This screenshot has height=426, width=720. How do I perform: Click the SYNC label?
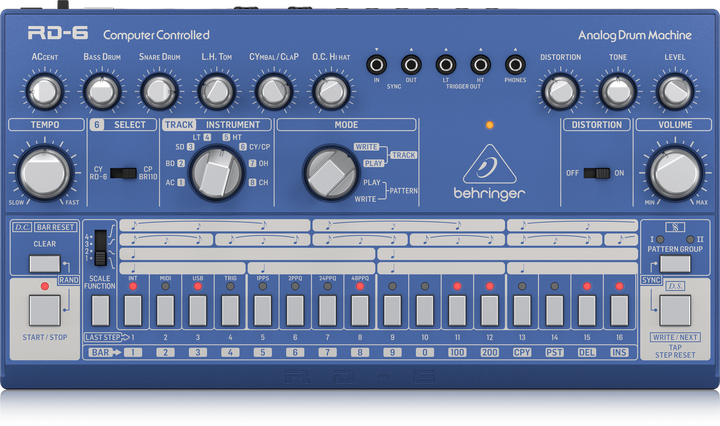(651, 280)
